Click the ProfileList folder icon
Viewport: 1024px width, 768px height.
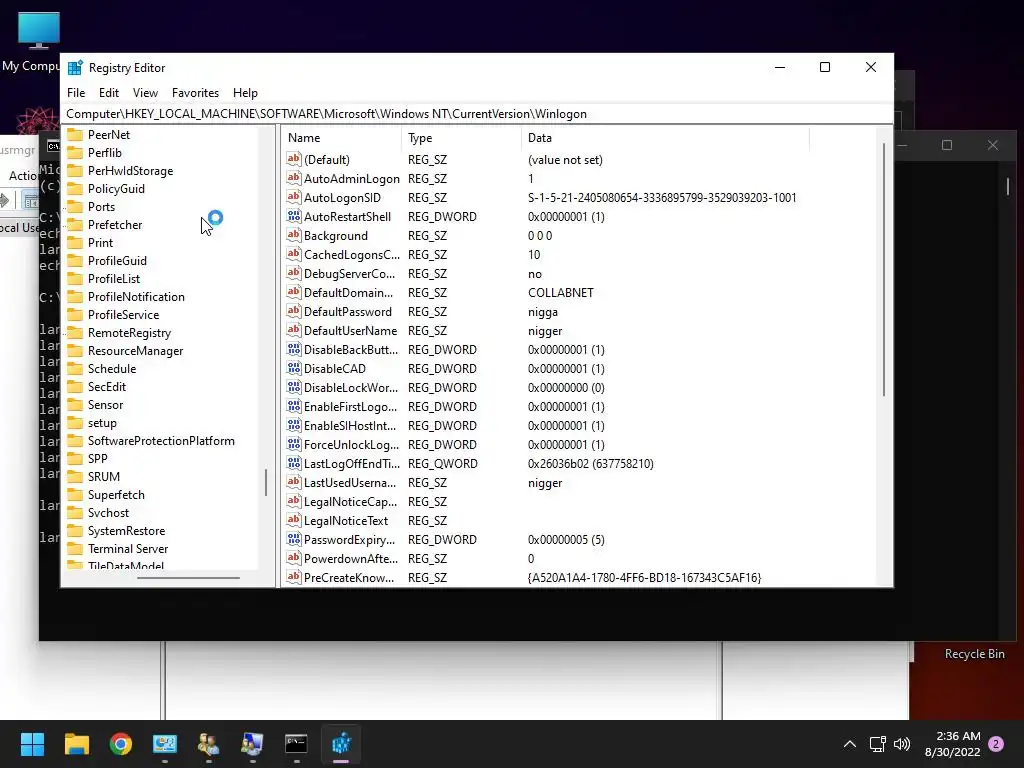(75, 279)
